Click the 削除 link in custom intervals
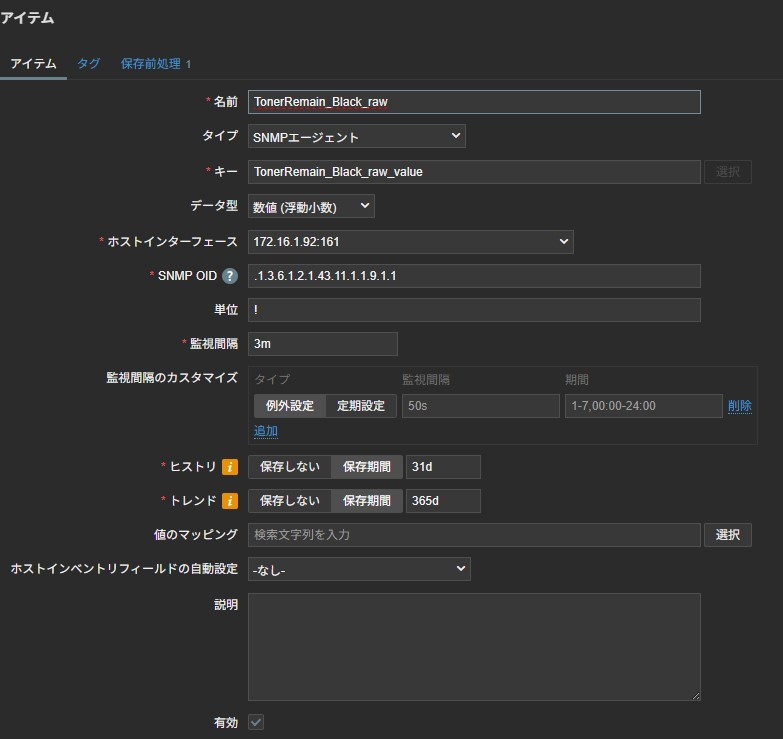Image resolution: width=783 pixels, height=739 pixels. pos(740,406)
